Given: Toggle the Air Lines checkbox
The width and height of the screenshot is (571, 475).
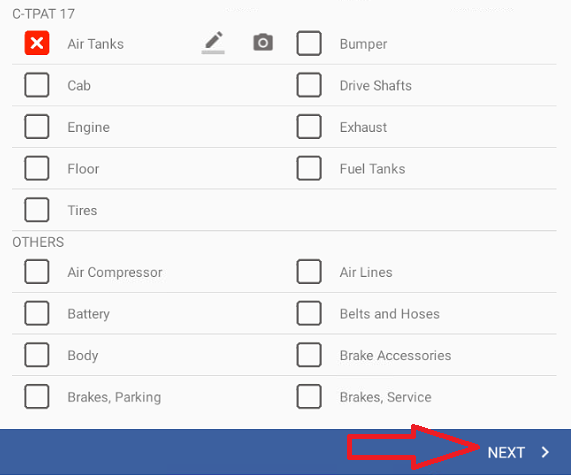Looking at the screenshot, I should click(309, 272).
